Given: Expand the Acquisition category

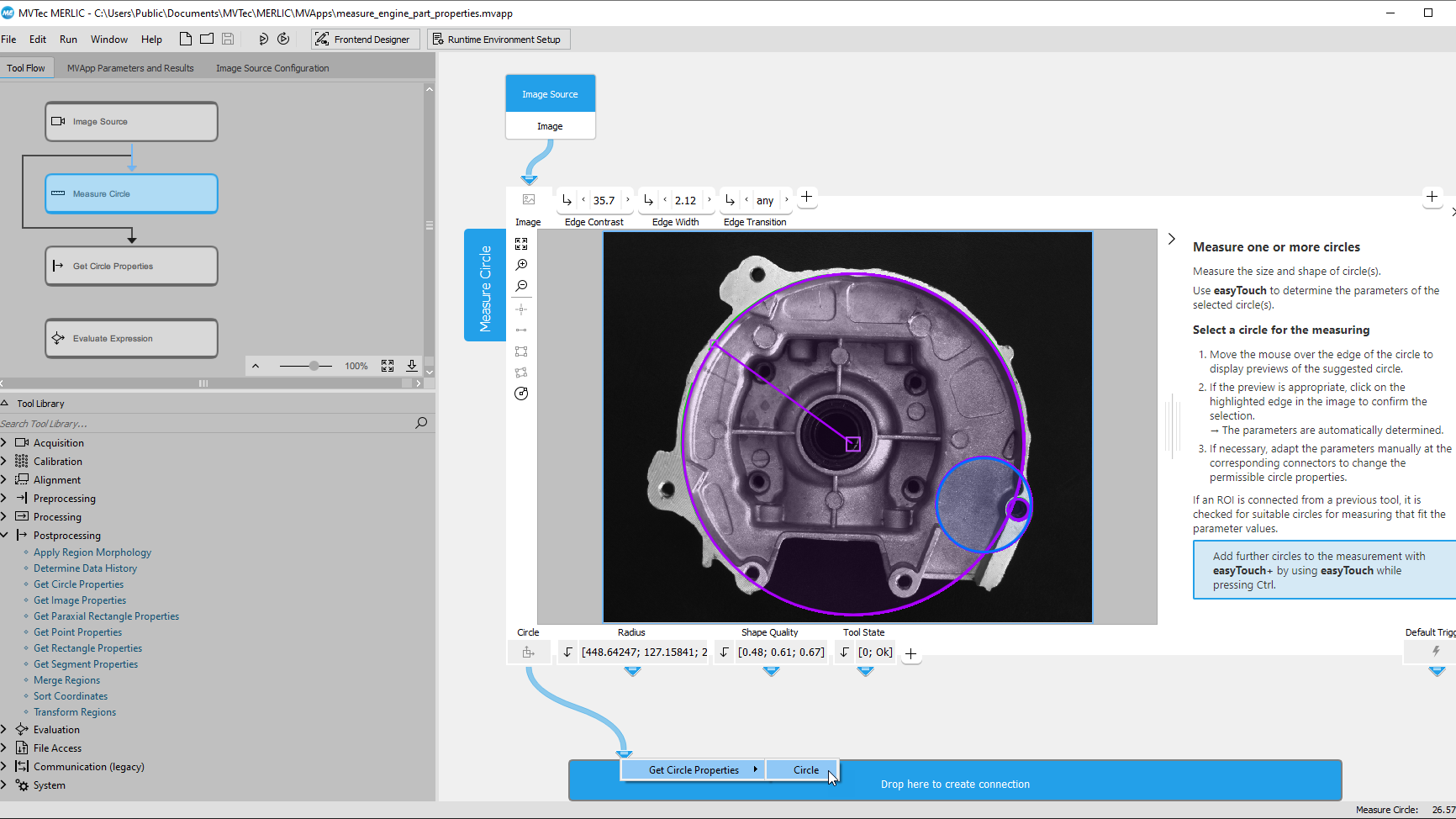Looking at the screenshot, I should (4, 442).
